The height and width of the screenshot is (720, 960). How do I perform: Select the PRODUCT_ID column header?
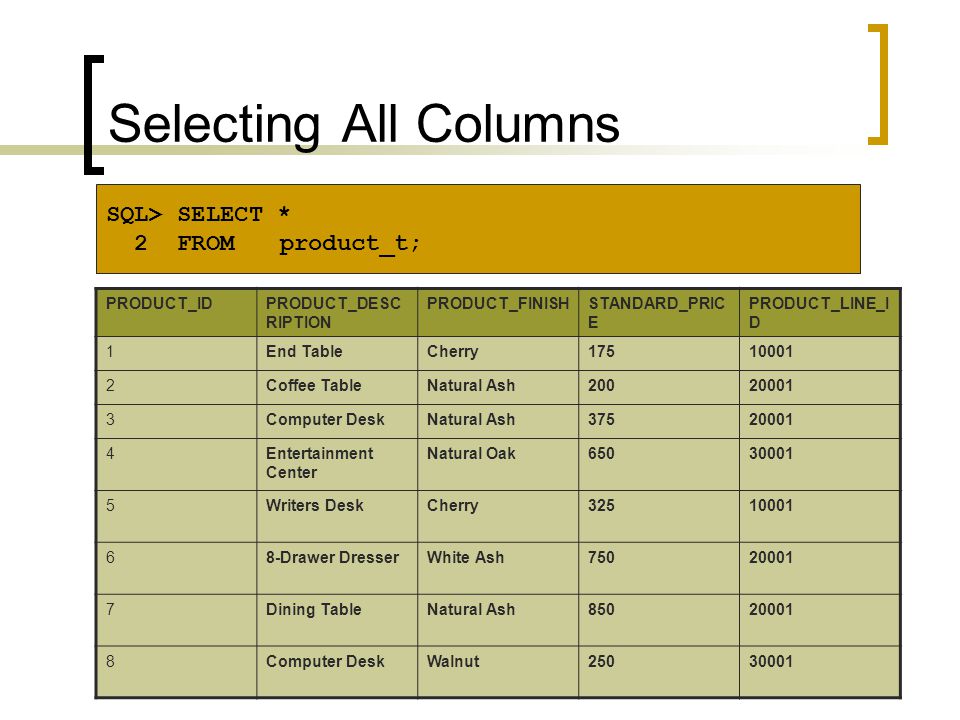tap(176, 313)
